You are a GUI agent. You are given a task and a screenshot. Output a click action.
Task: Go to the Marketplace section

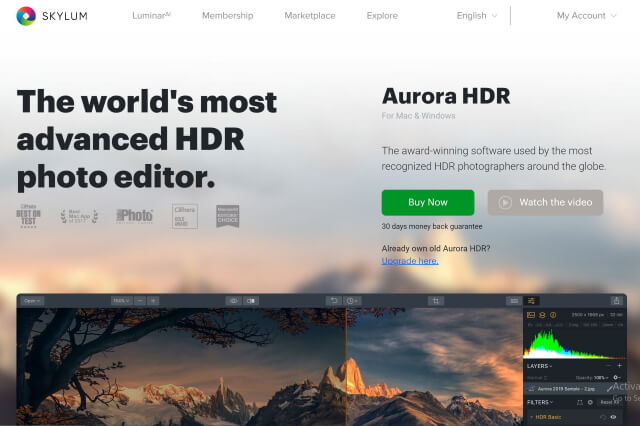pyautogui.click(x=310, y=16)
